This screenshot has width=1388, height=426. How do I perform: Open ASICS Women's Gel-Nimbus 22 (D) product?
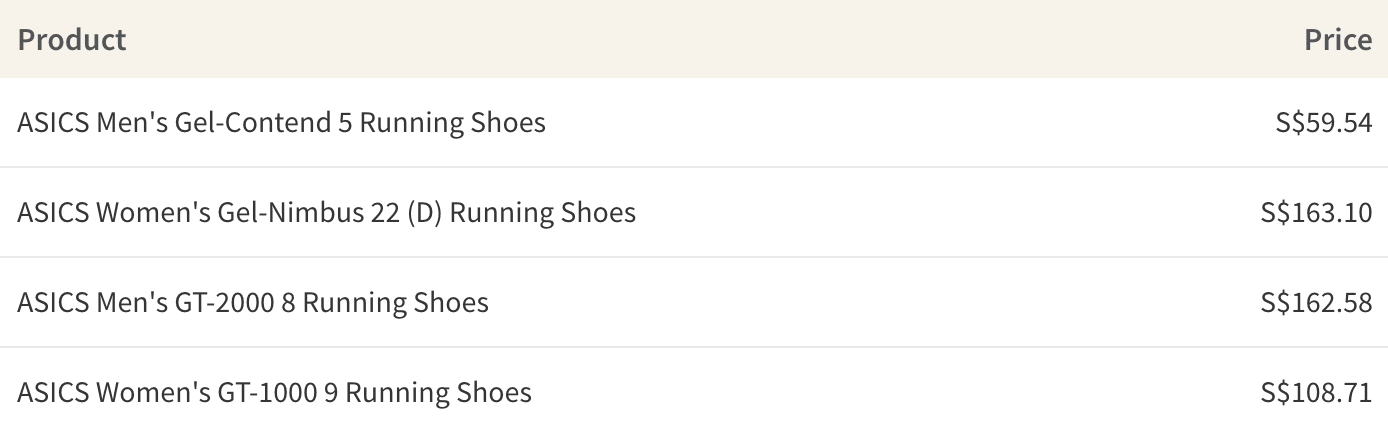tap(326, 213)
